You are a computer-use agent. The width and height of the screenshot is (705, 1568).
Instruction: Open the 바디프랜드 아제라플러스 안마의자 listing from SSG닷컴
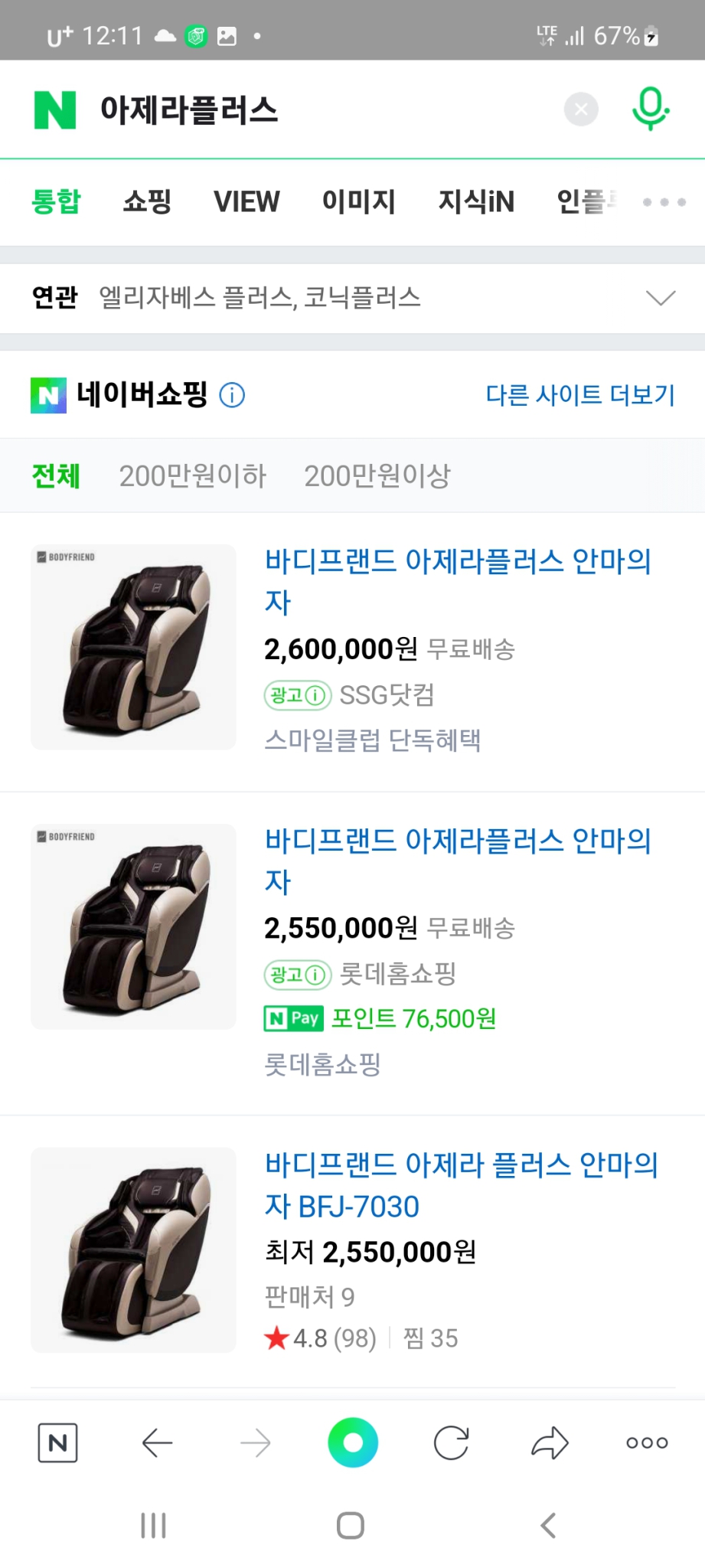point(458,582)
